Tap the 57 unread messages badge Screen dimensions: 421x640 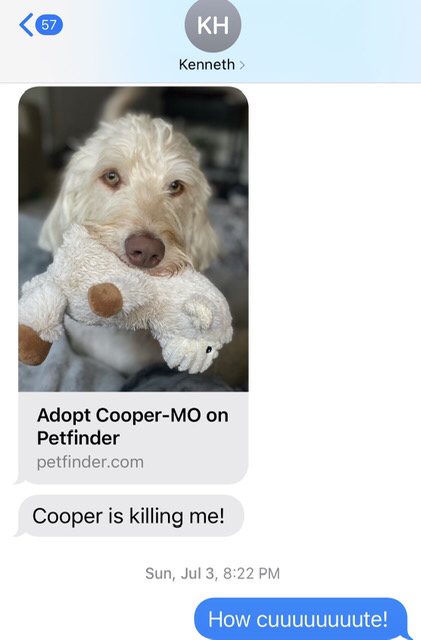click(x=49, y=25)
